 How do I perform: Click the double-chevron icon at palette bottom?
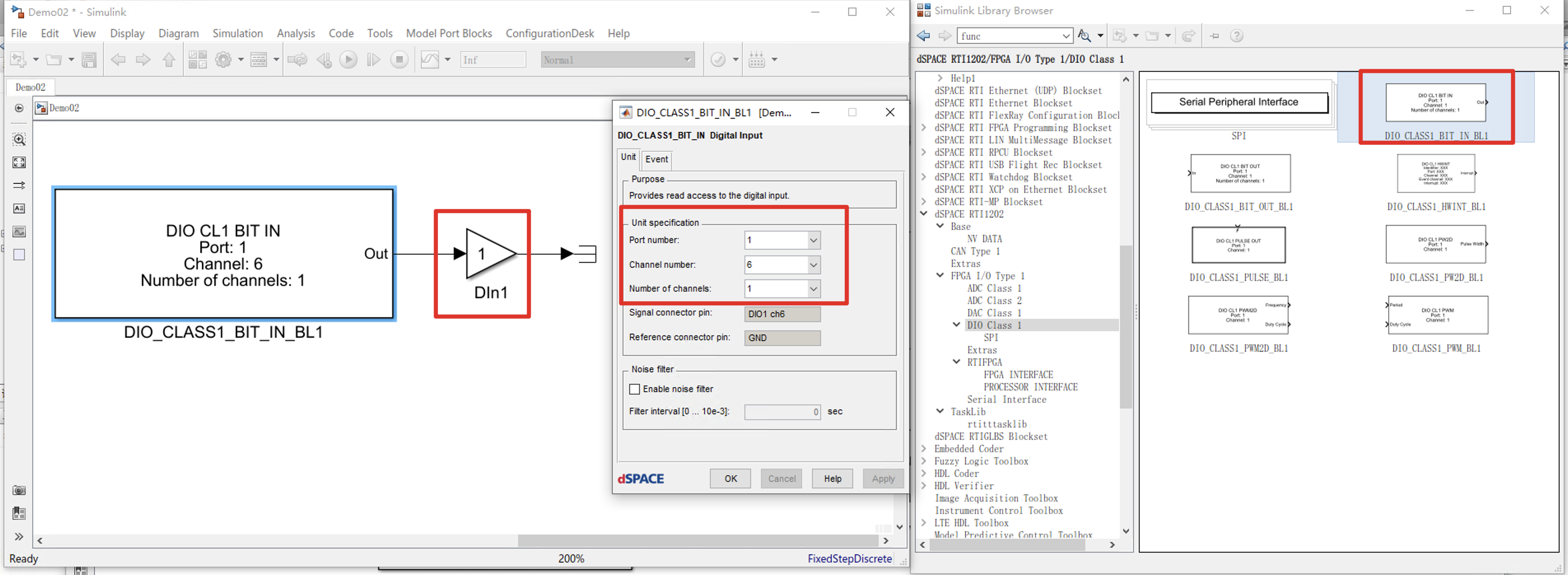point(19,537)
